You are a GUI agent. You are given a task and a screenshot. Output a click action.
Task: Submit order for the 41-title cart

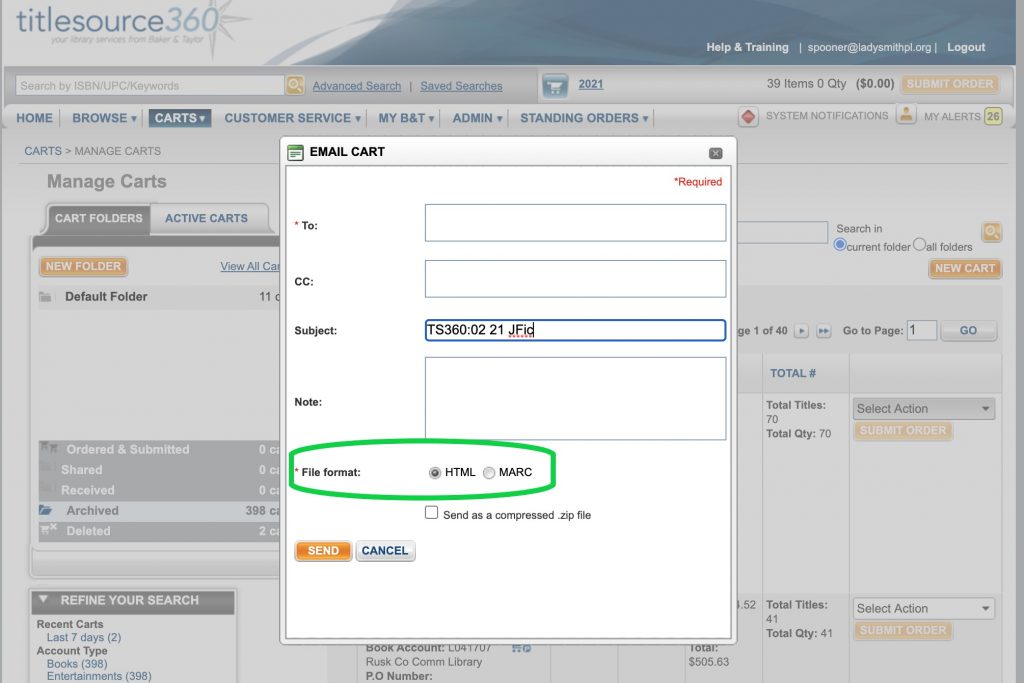(x=903, y=630)
